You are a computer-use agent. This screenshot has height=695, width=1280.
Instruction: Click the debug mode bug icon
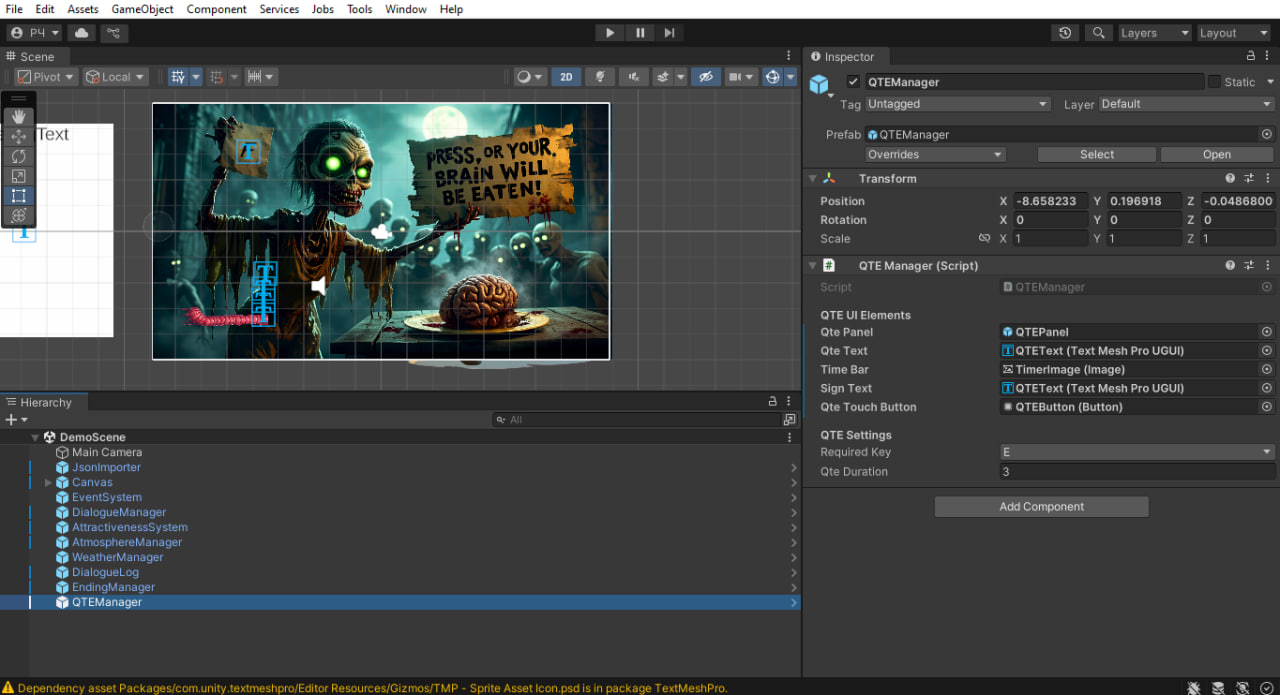[1194, 688]
